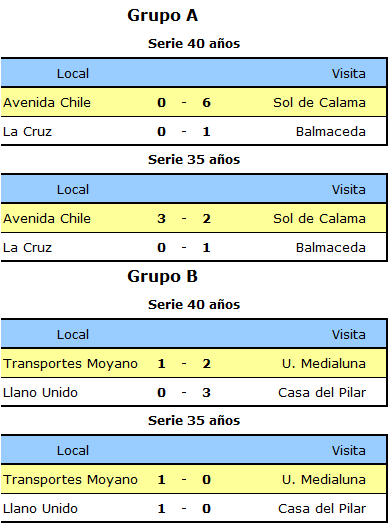Click the Local header in topmost table
The image size is (388, 523).
73,73
